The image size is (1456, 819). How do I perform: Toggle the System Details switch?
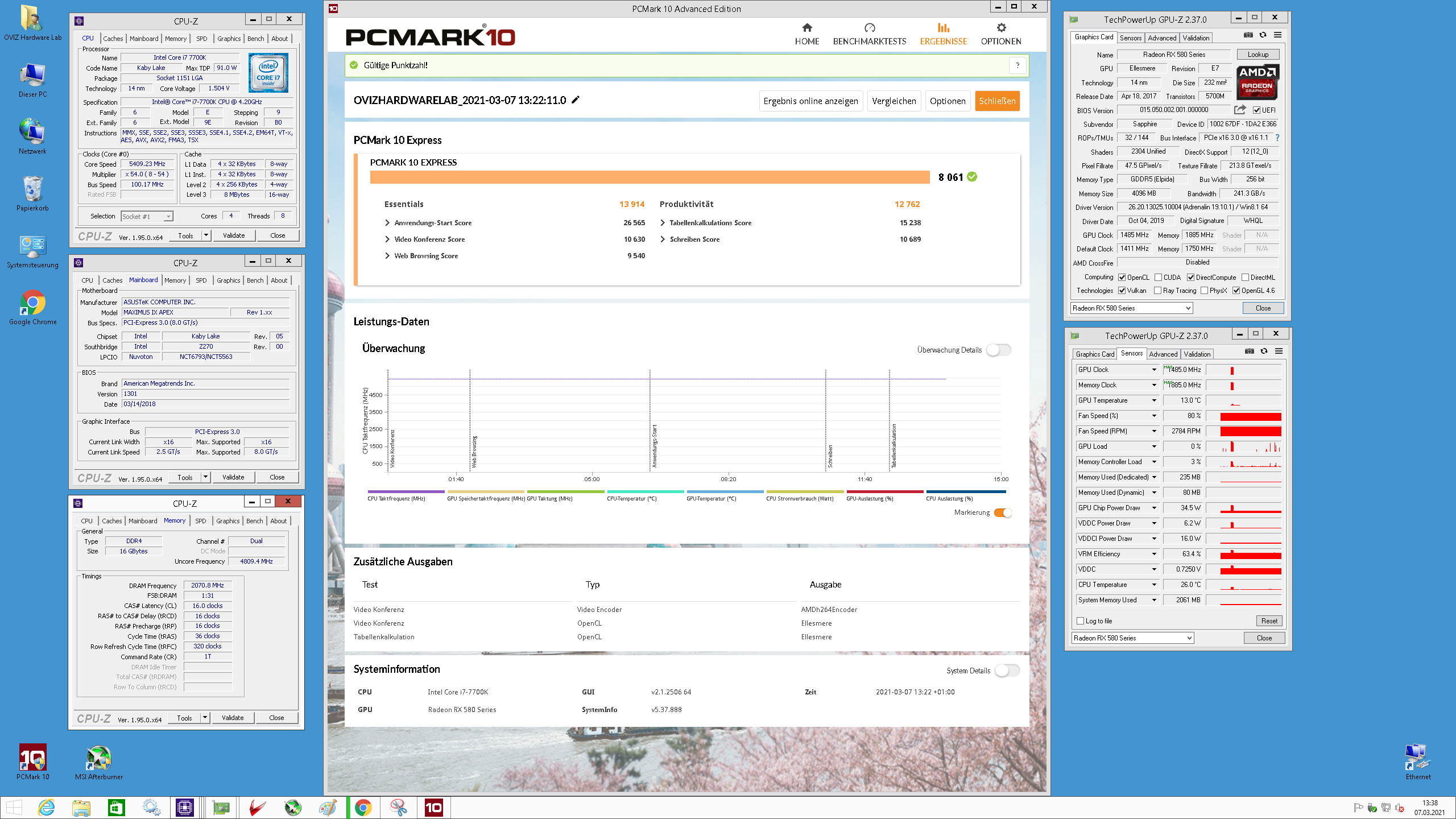pos(1007,671)
